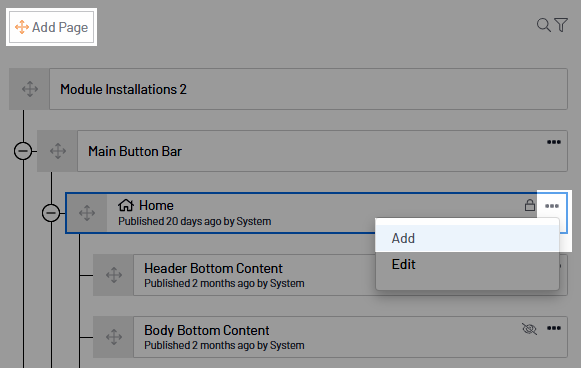Click the move handle for Header Bottom Content
This screenshot has height=368, width=581.
pos(113,275)
